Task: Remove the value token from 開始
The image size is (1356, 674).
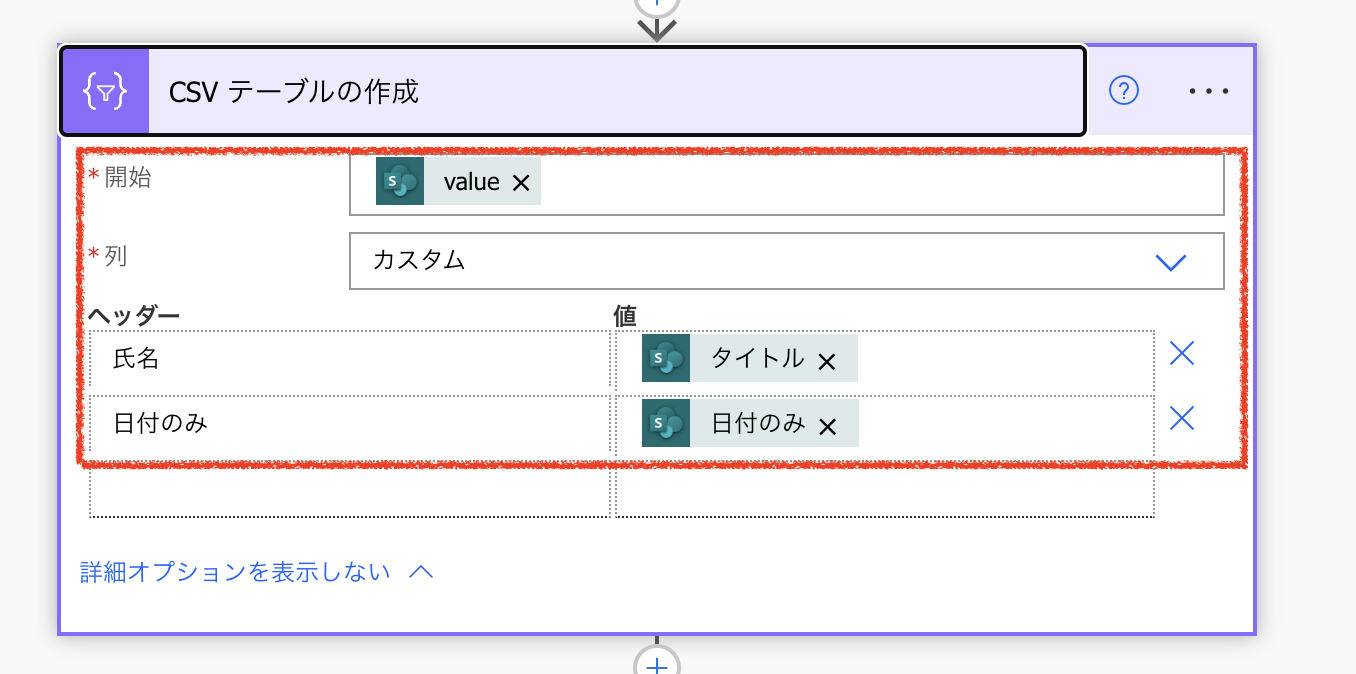Action: coord(523,181)
